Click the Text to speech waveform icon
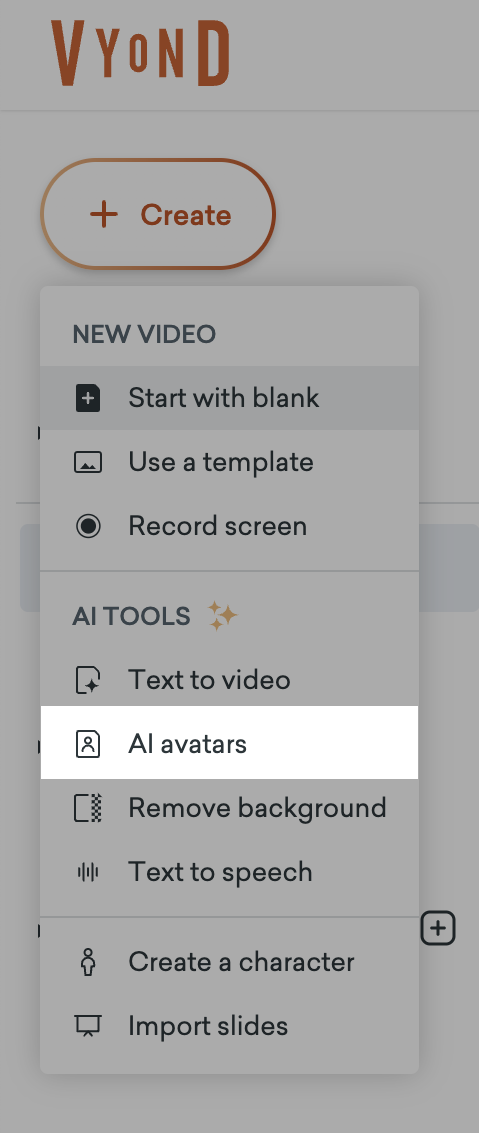 tap(88, 872)
